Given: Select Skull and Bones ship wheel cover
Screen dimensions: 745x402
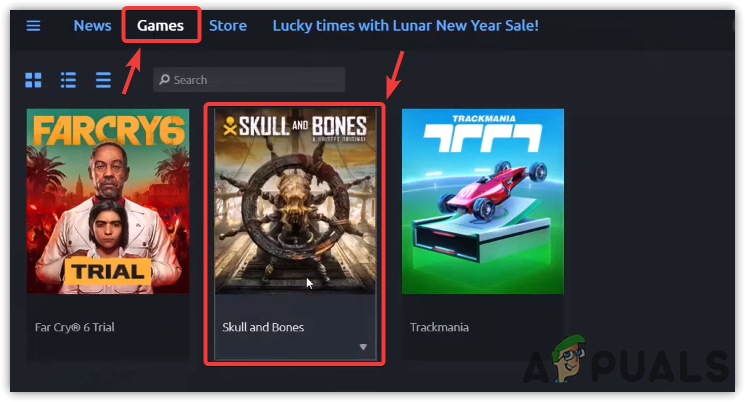Looking at the screenshot, I should point(295,201).
